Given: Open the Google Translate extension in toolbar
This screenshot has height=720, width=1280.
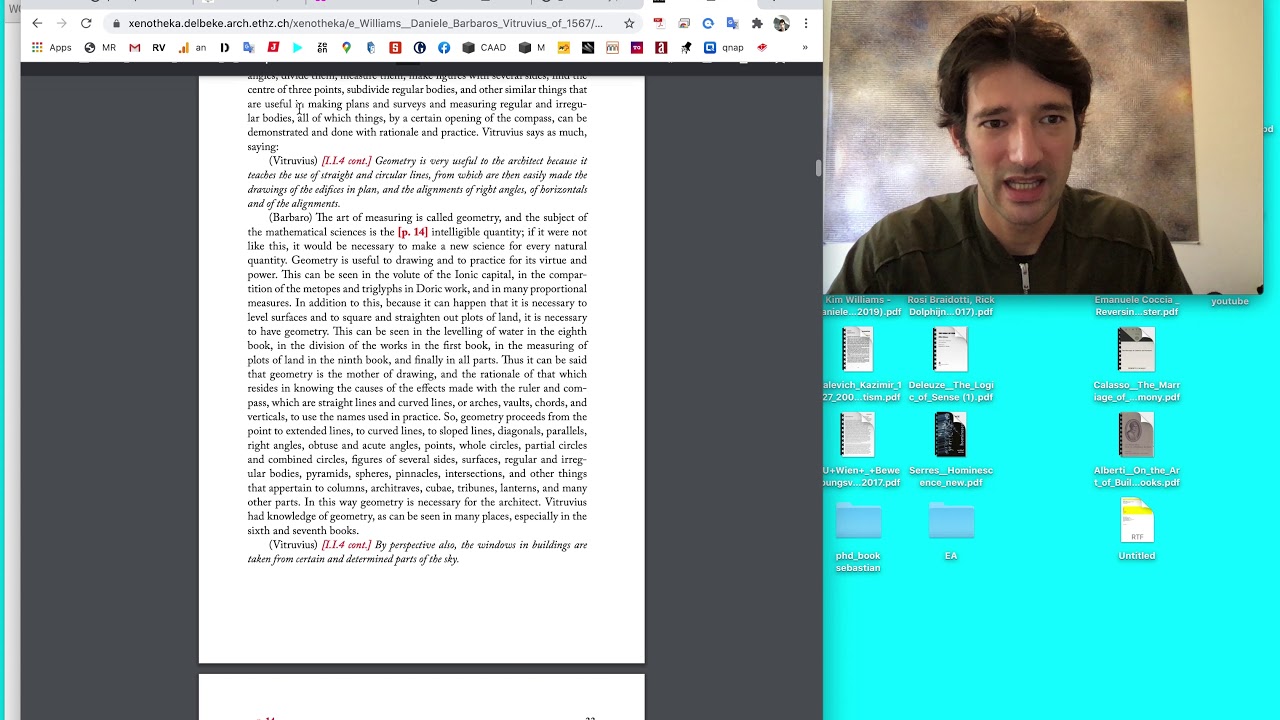Looking at the screenshot, I should tap(732, 23).
